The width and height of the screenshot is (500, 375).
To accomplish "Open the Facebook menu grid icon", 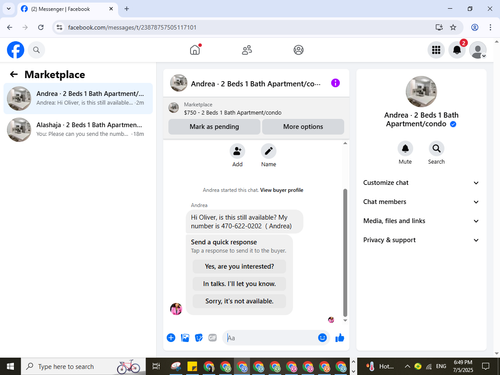I will point(436,50).
